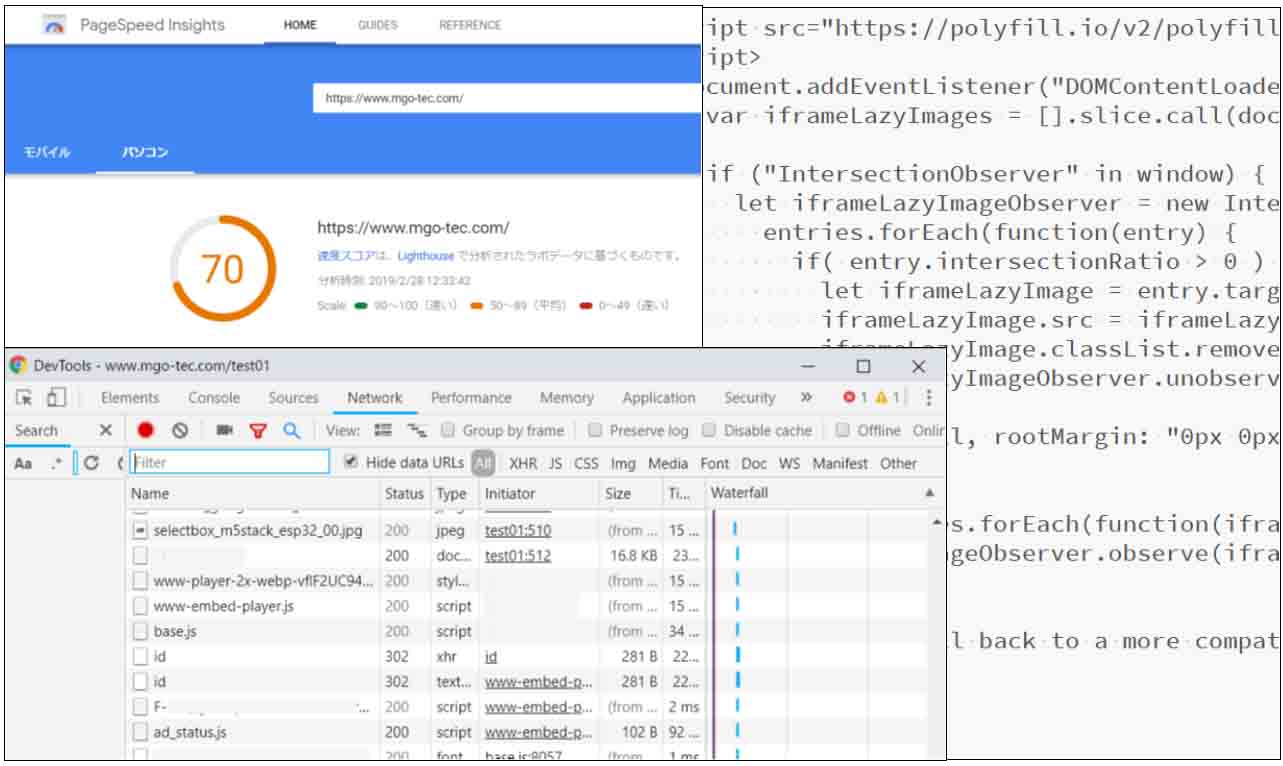Open REFERENCE in PageSpeed Insights header
This screenshot has width=1283, height=766.
click(470, 26)
